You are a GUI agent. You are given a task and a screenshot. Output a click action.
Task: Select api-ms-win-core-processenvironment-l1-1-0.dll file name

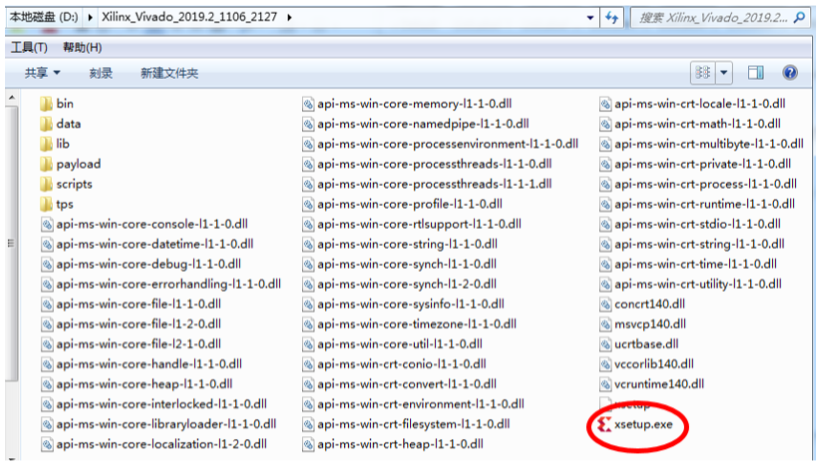pyautogui.click(x=448, y=144)
